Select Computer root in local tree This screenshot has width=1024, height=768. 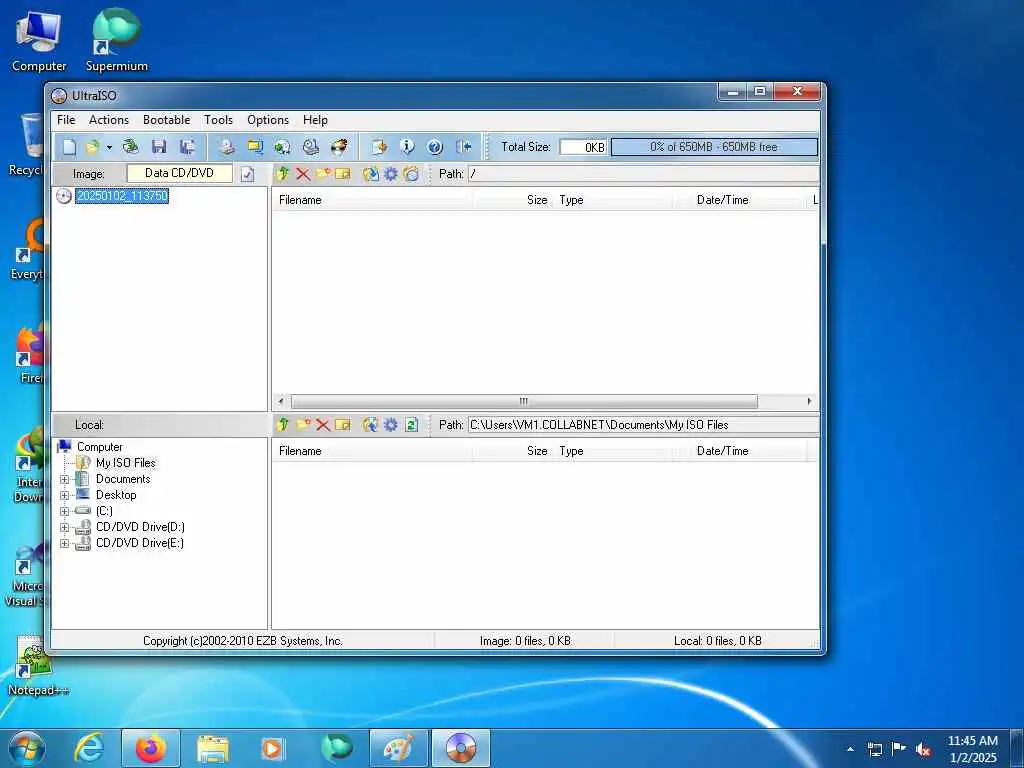pyautogui.click(x=99, y=447)
